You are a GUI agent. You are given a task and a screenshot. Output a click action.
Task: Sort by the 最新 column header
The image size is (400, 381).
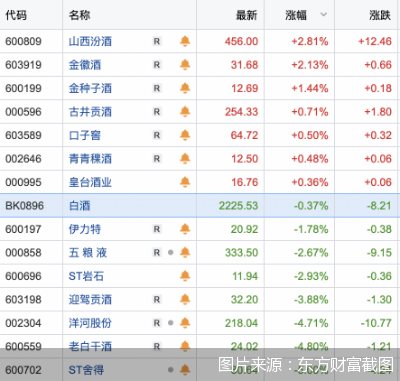tap(247, 15)
